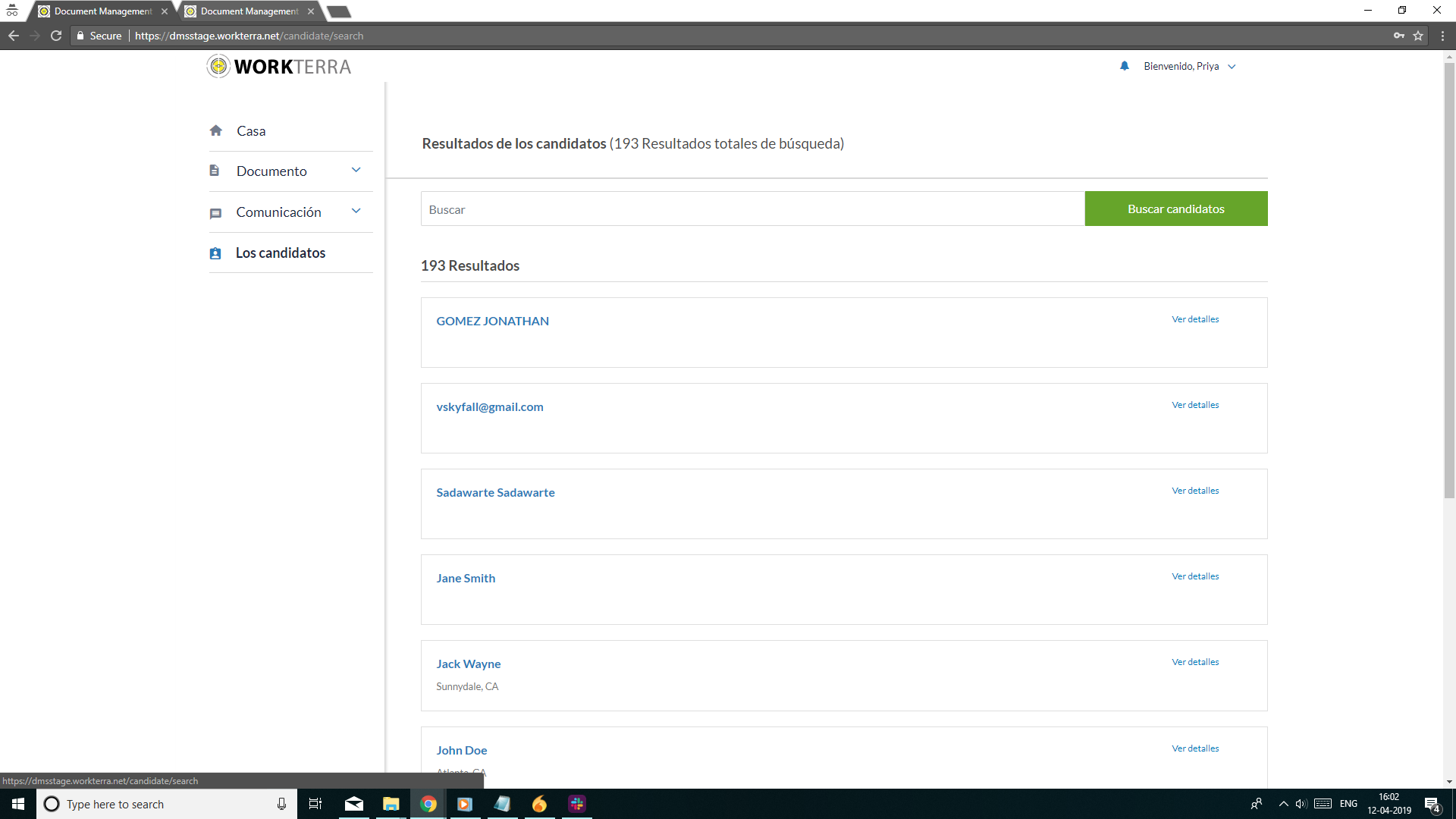This screenshot has width=1456, height=819.
Task: Expand the Comunicación menu chevron
Action: coord(356,211)
